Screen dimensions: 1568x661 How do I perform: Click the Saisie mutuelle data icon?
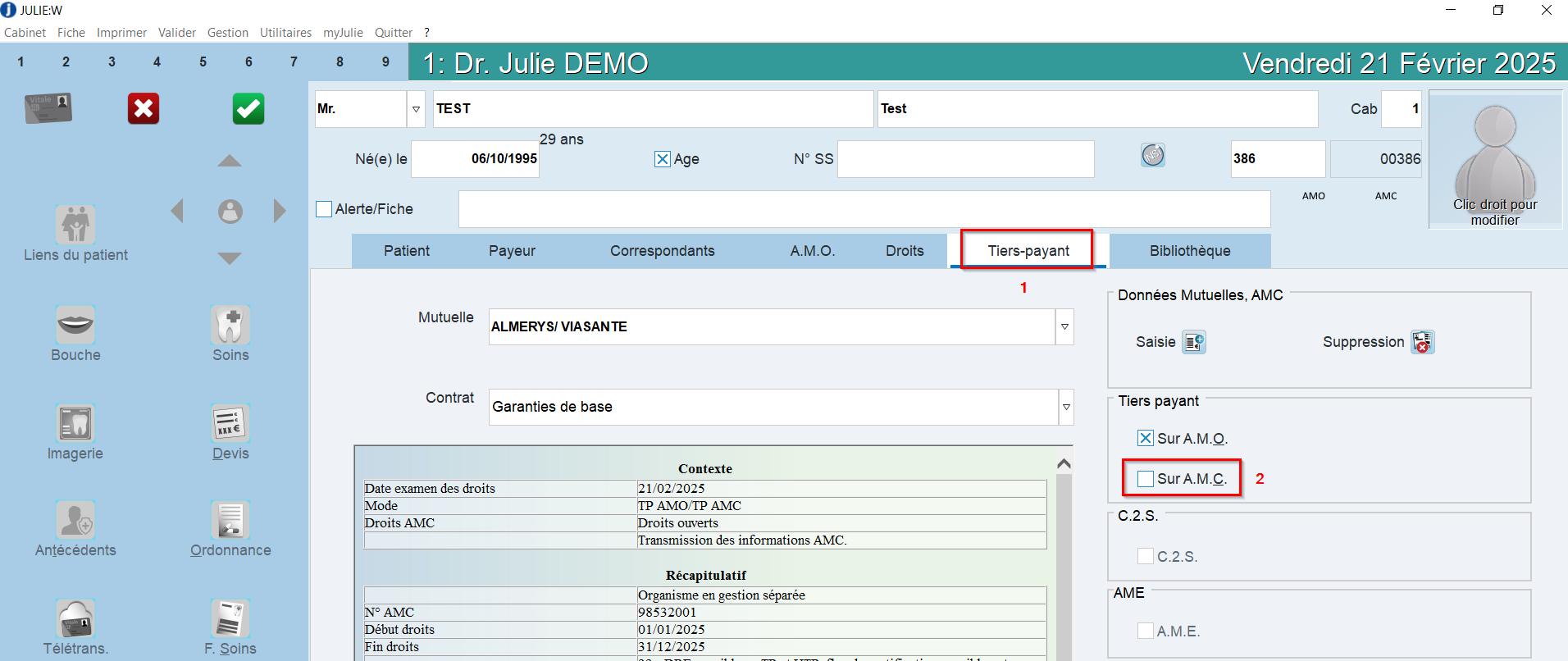pyautogui.click(x=1194, y=342)
